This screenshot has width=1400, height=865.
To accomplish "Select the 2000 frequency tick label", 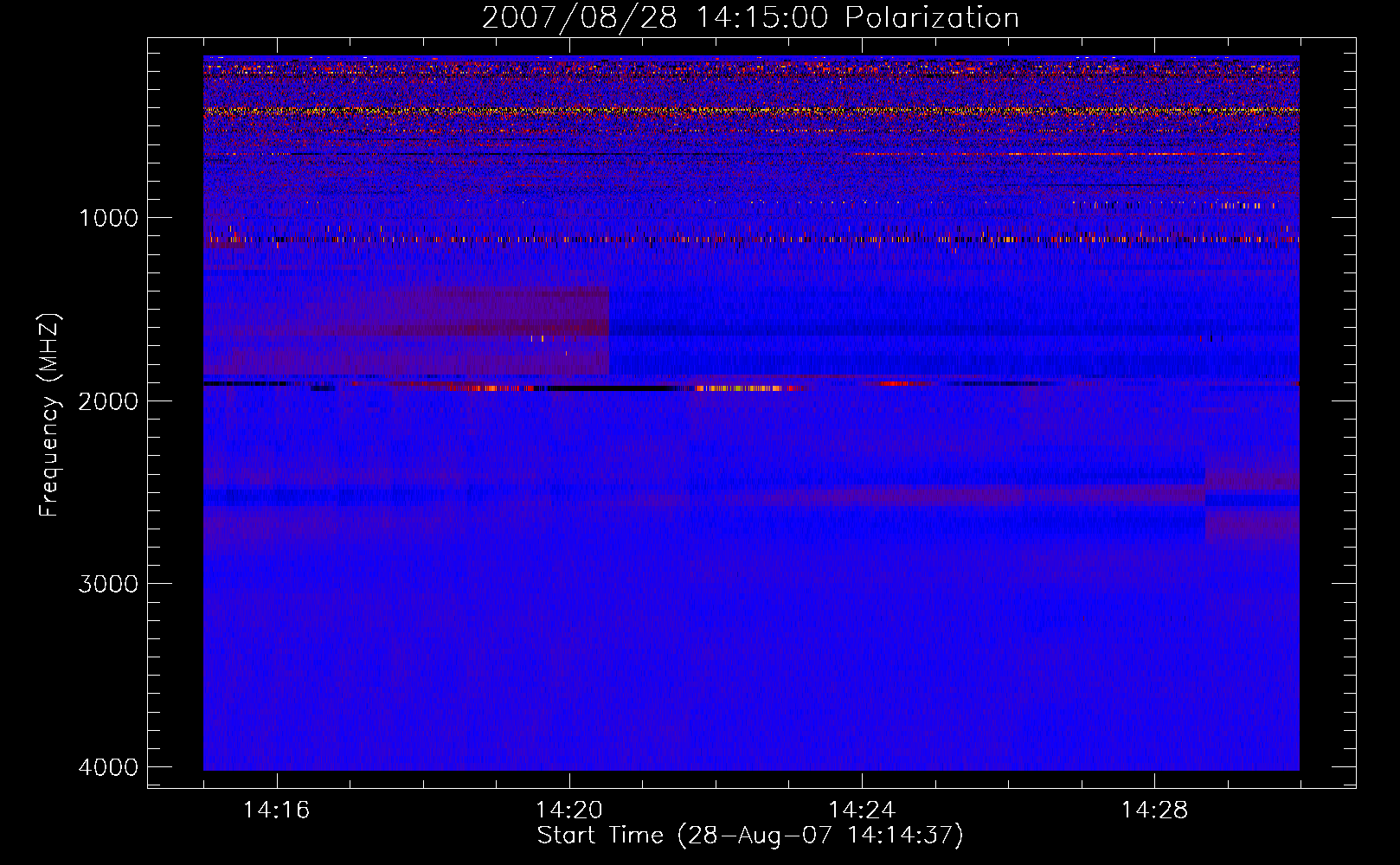I will 108,400.
